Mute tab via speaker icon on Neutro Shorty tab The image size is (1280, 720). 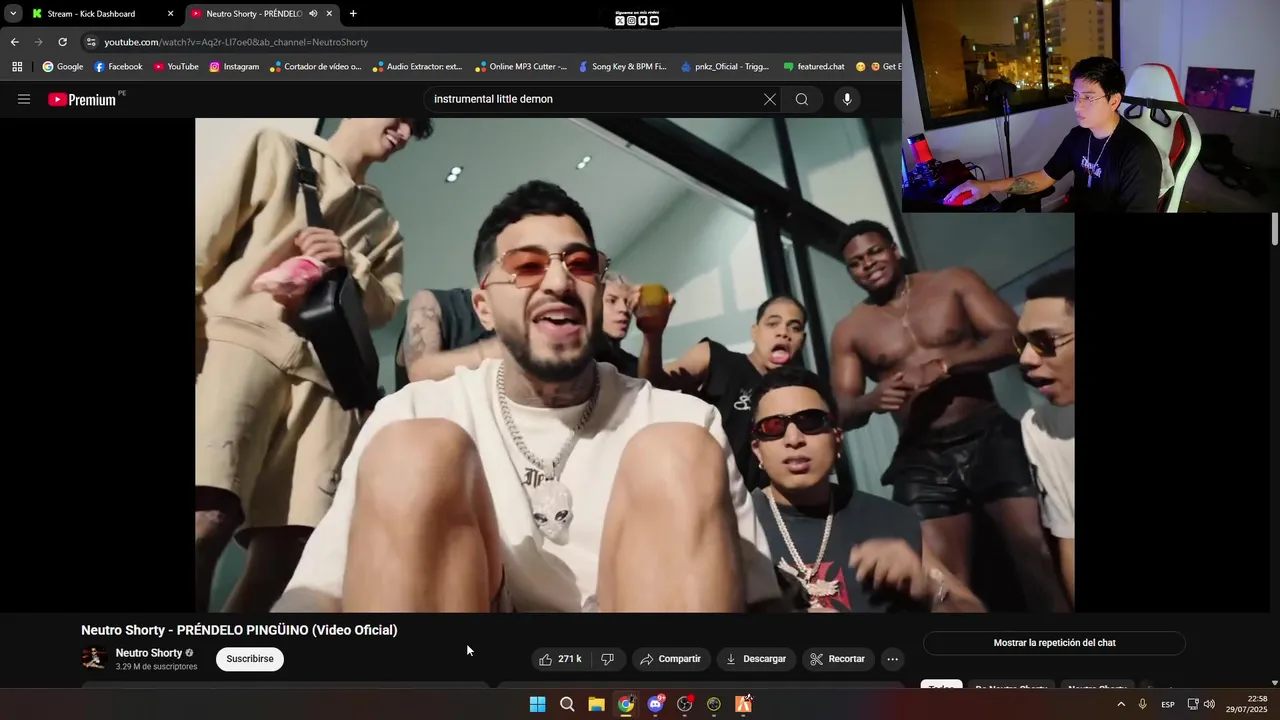pos(313,14)
